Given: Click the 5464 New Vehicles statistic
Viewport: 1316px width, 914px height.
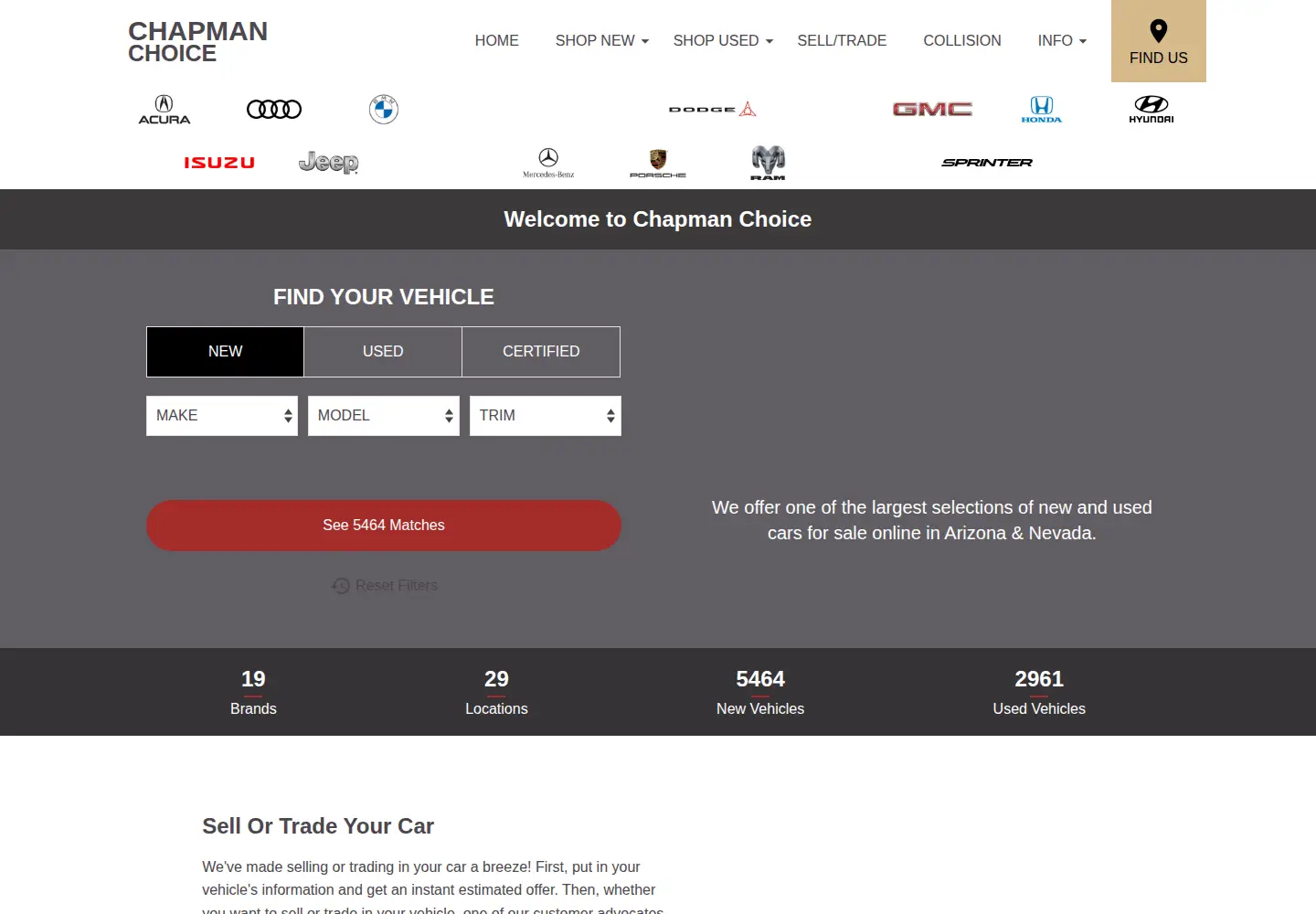Looking at the screenshot, I should pyautogui.click(x=760, y=693).
